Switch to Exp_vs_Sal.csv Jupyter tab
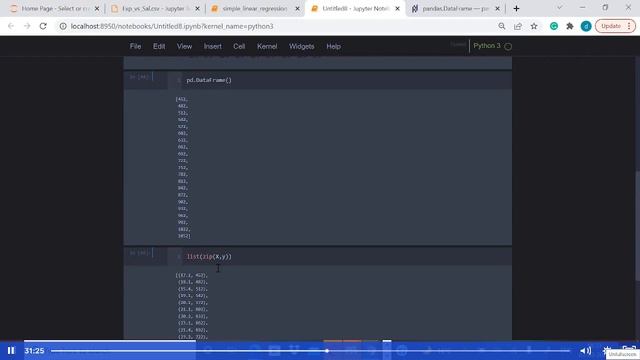 (x=155, y=8)
